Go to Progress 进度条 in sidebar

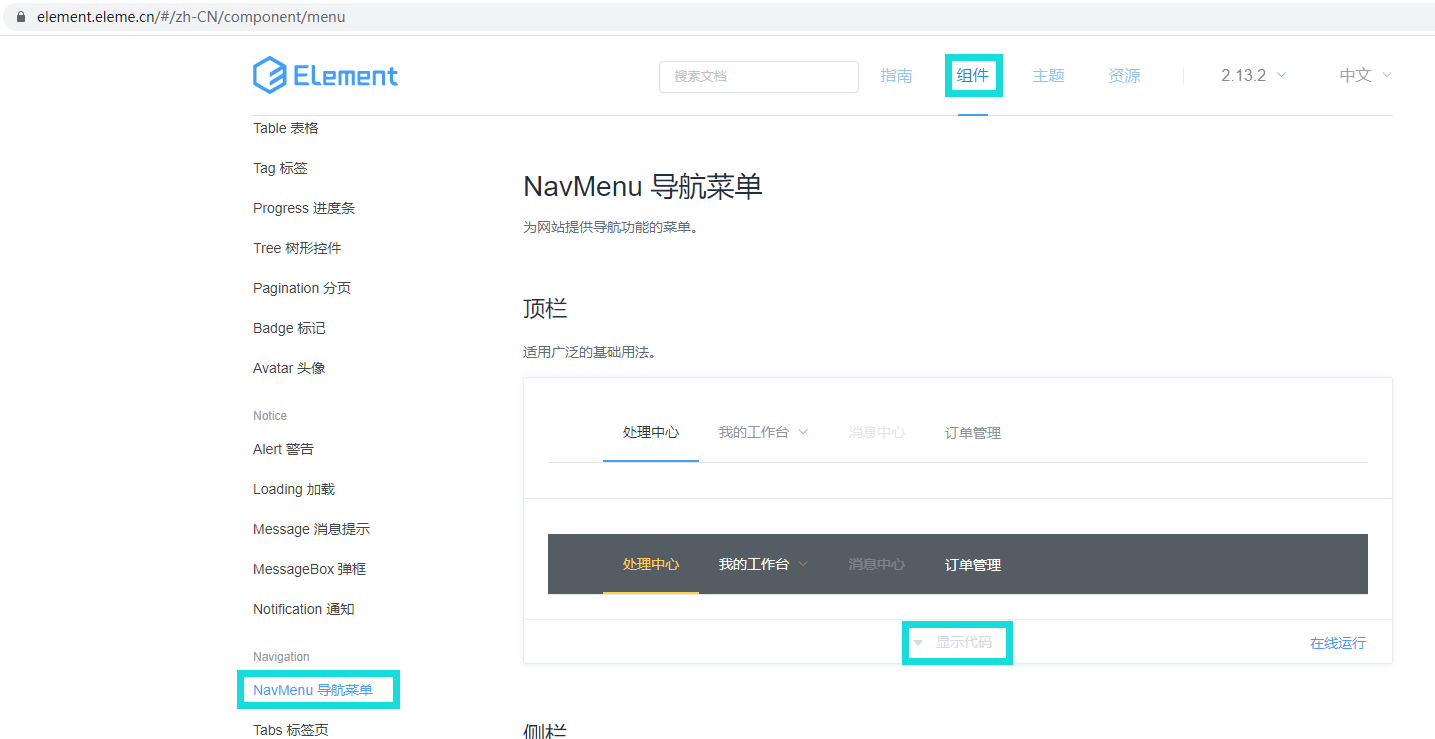304,208
